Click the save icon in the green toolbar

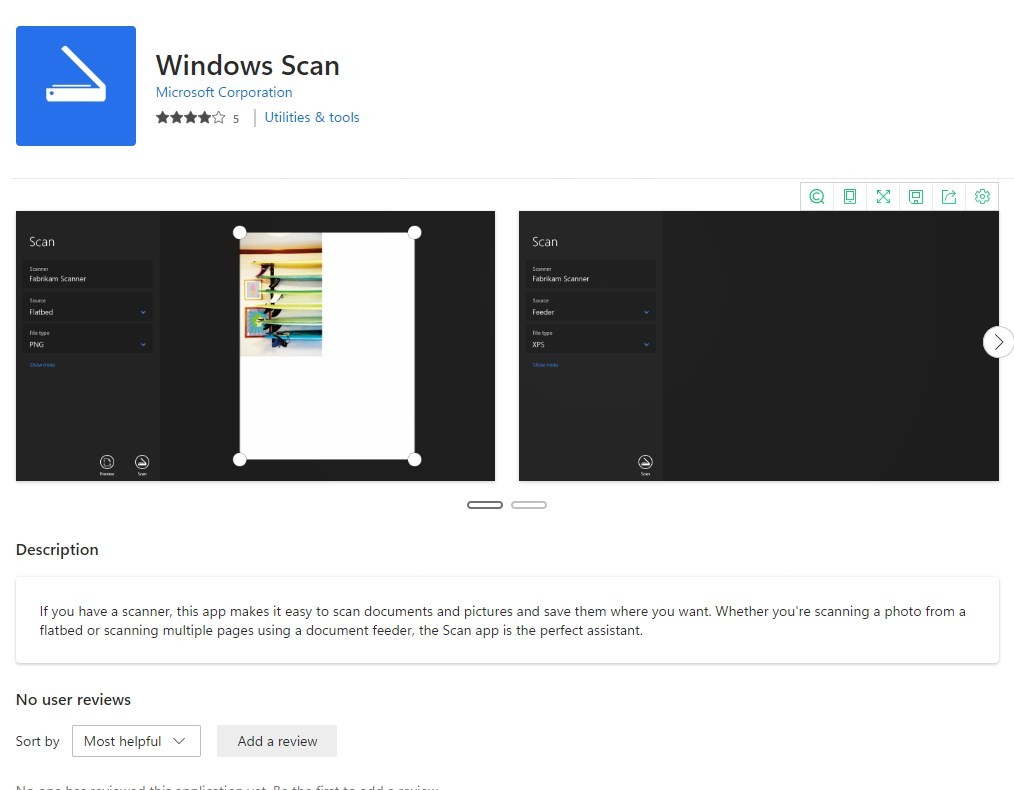(916, 196)
